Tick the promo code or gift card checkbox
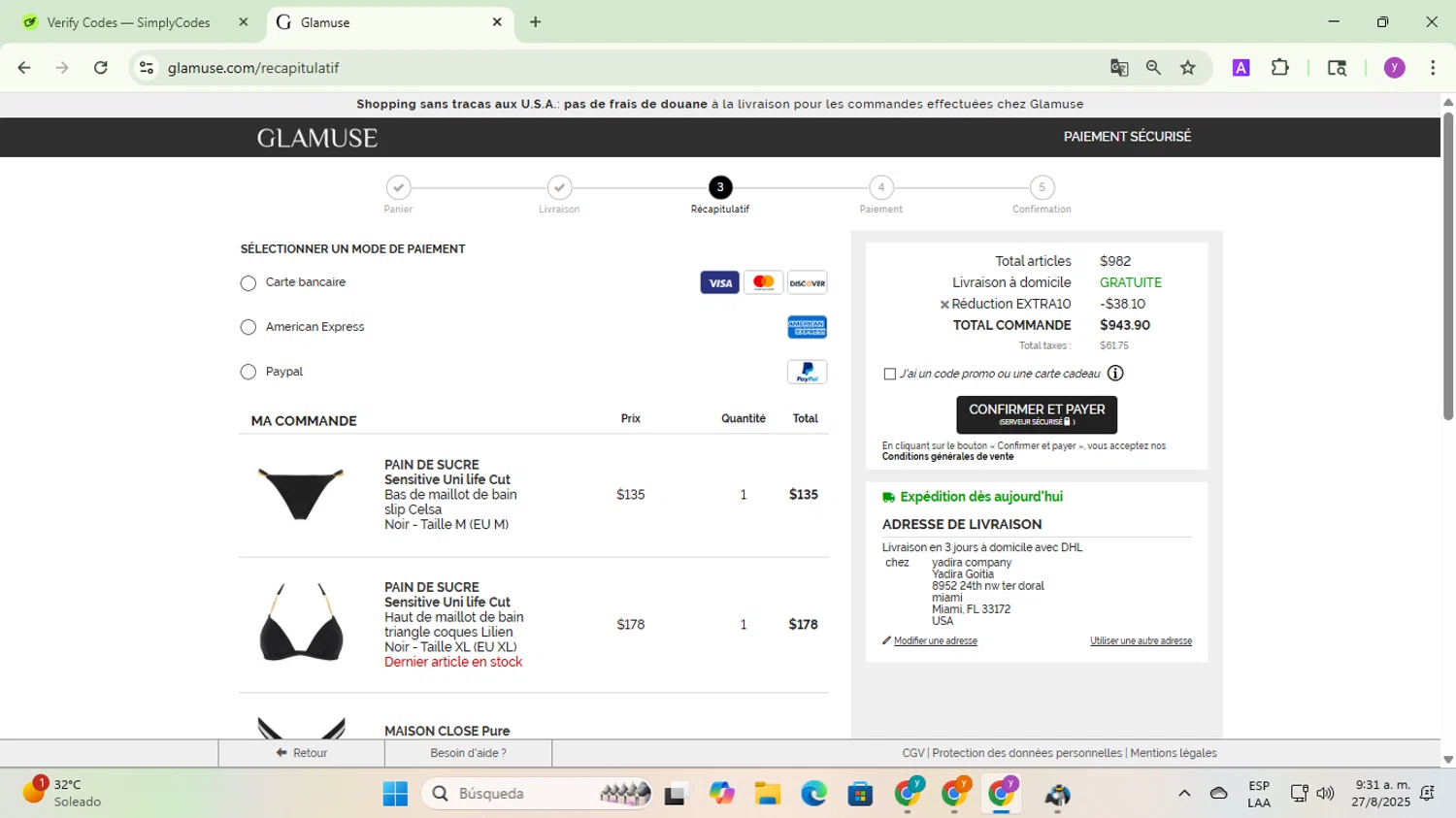This screenshot has width=1456, height=818. 890,374
